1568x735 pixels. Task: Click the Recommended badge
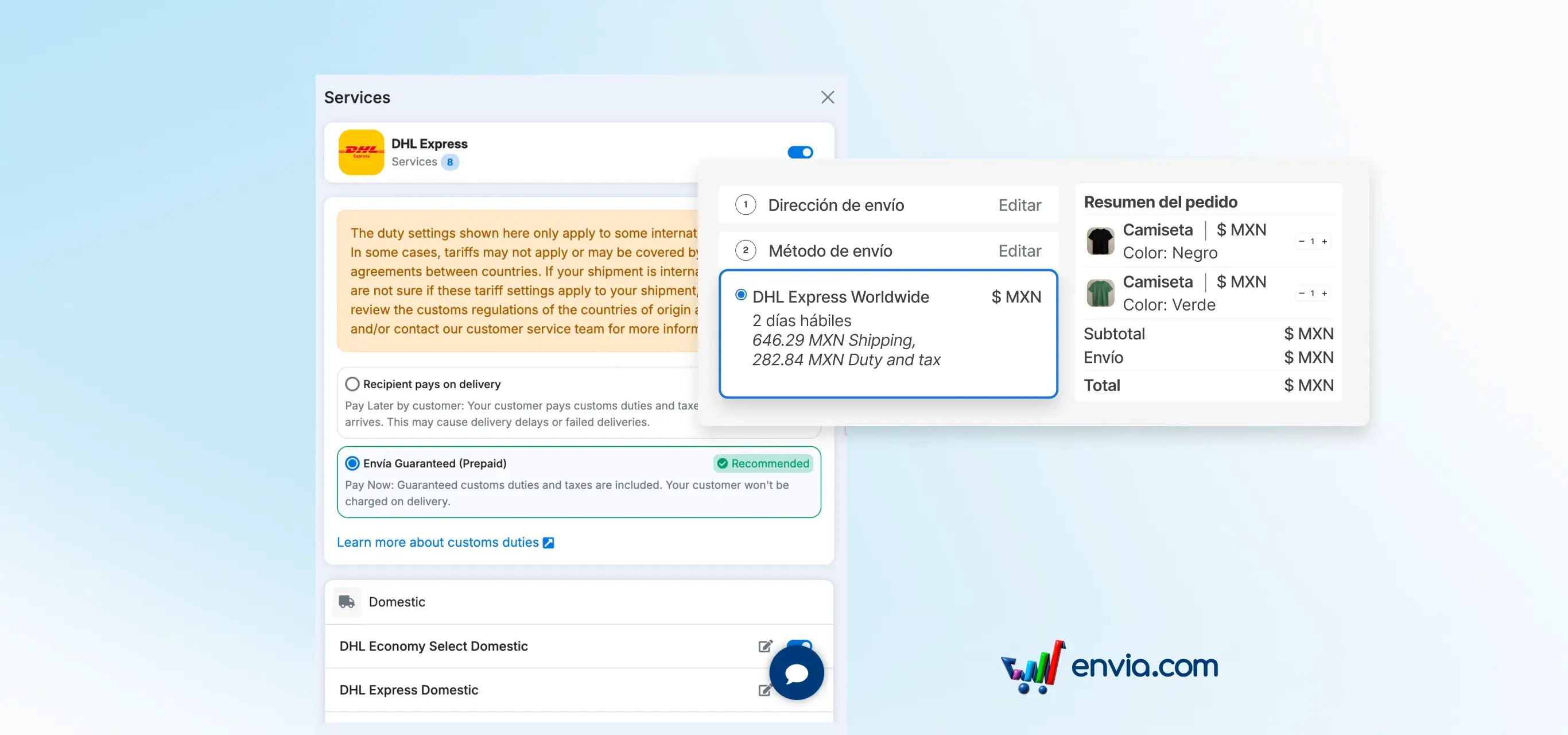(763, 463)
